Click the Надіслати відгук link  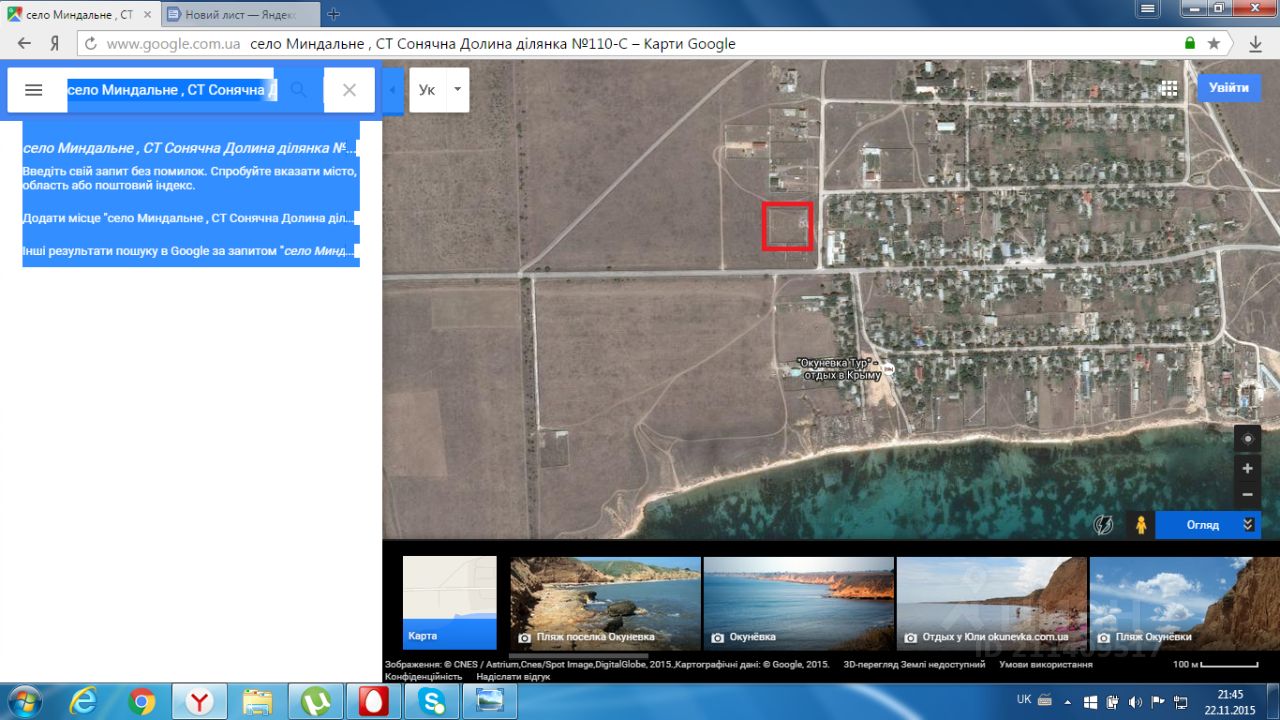pos(513,677)
